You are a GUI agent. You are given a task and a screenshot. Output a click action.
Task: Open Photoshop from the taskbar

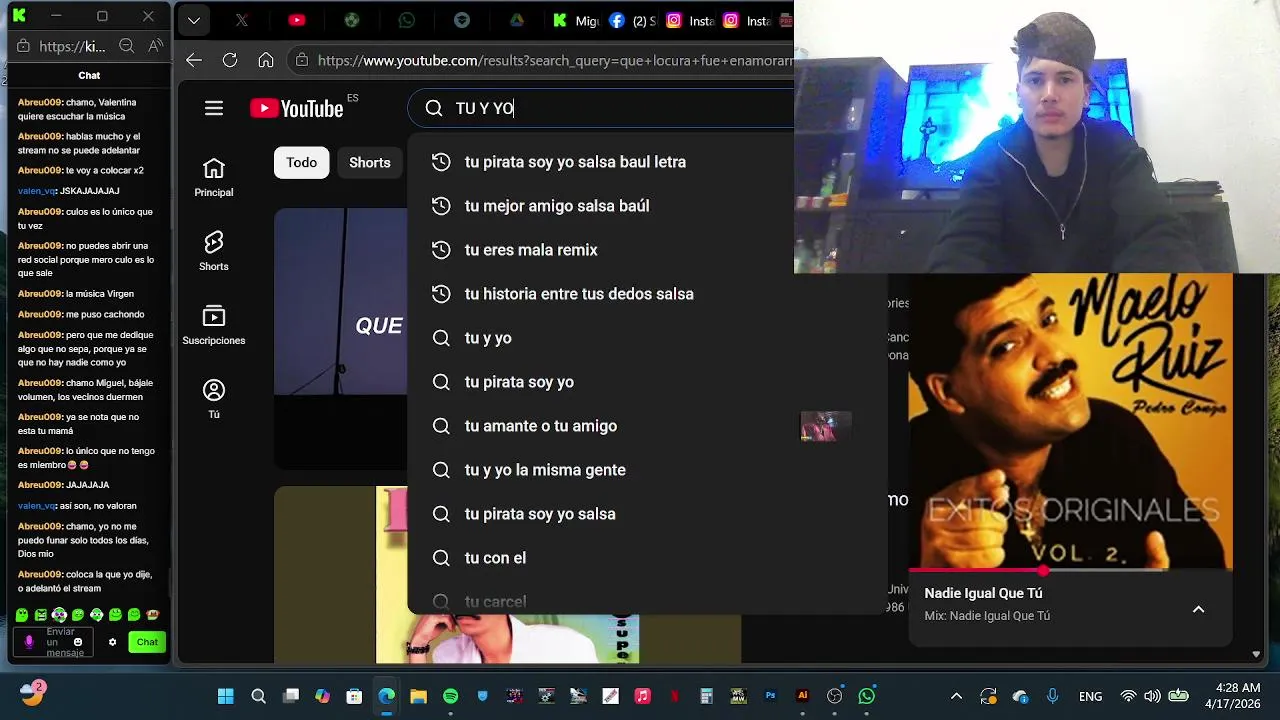[770, 696]
